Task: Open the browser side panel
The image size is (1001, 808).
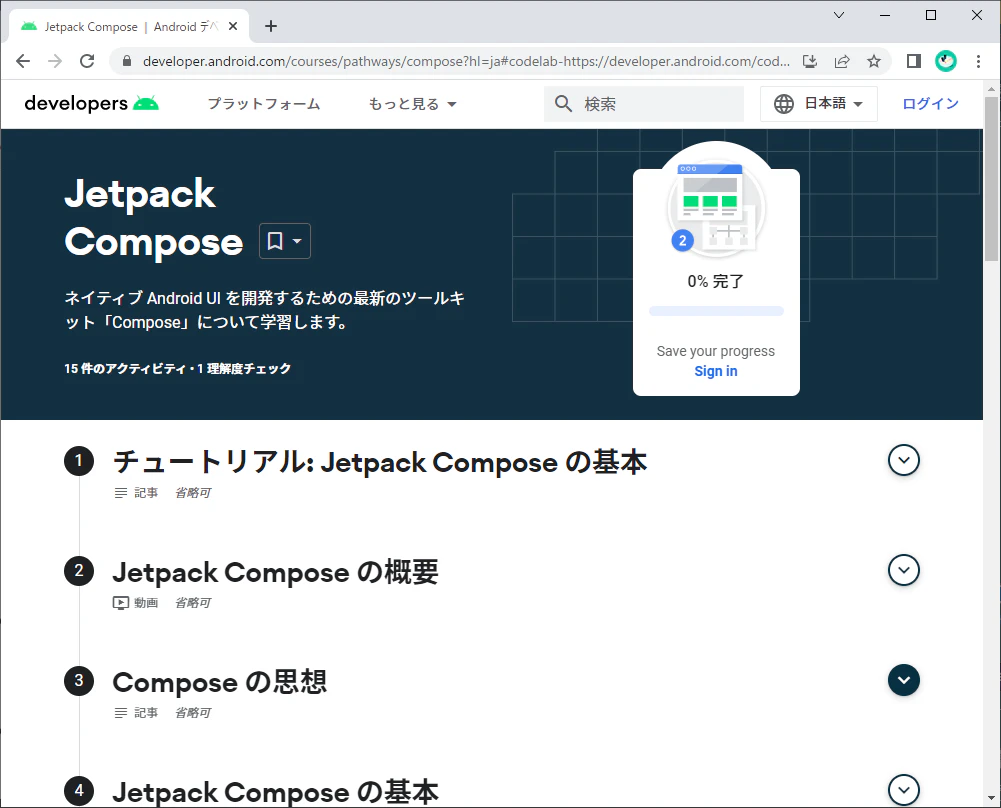Action: [x=914, y=61]
